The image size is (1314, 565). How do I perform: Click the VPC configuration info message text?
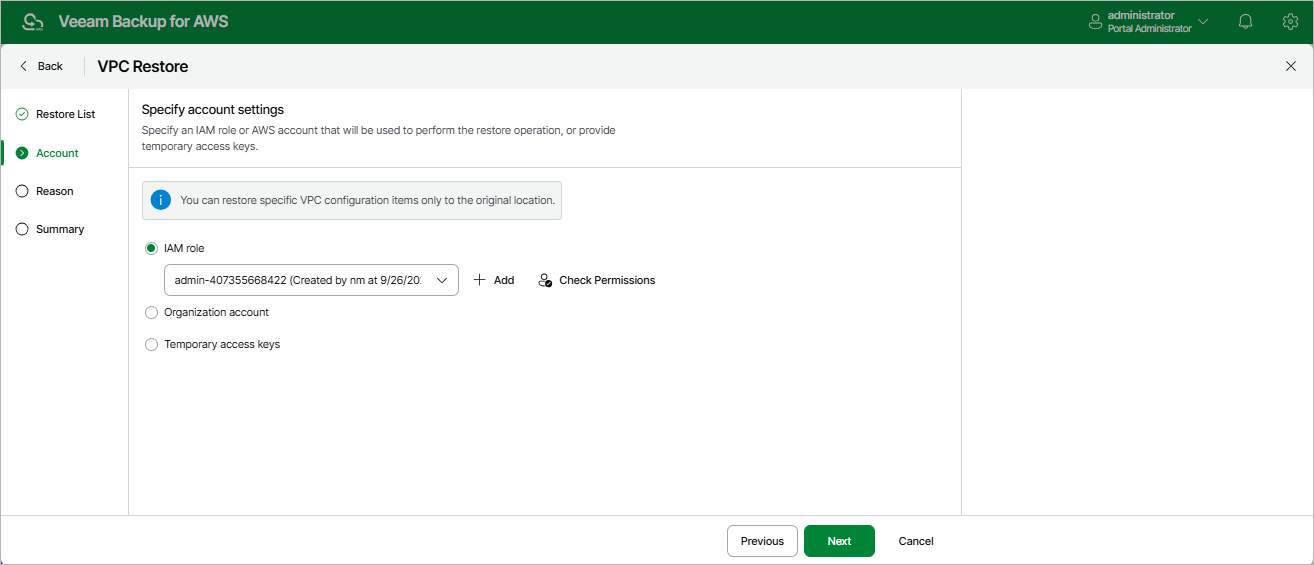pos(367,200)
